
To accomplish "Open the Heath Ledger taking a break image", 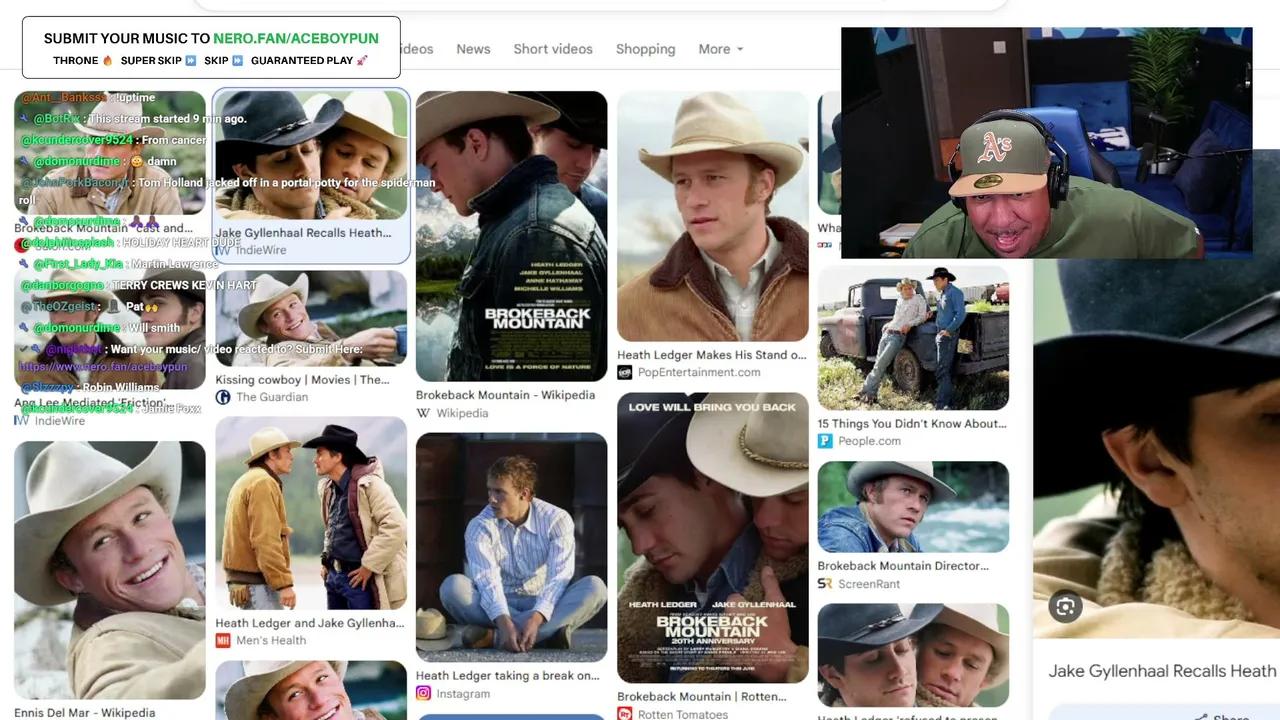I will pos(511,547).
